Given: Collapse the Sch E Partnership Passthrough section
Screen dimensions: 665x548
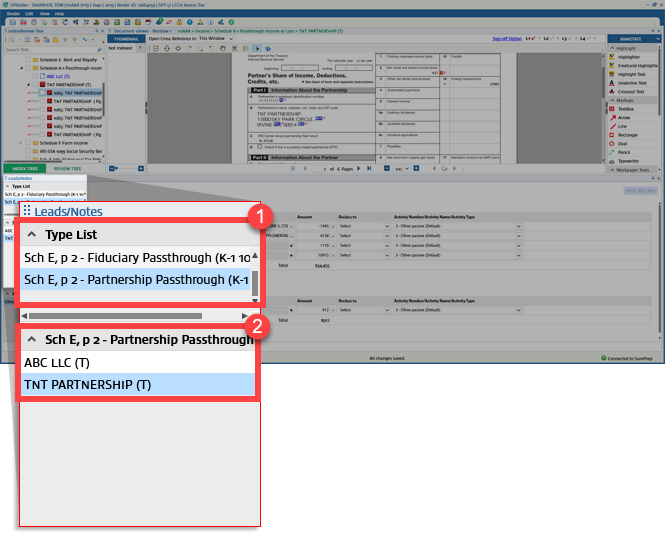Looking at the screenshot, I should click(31, 340).
